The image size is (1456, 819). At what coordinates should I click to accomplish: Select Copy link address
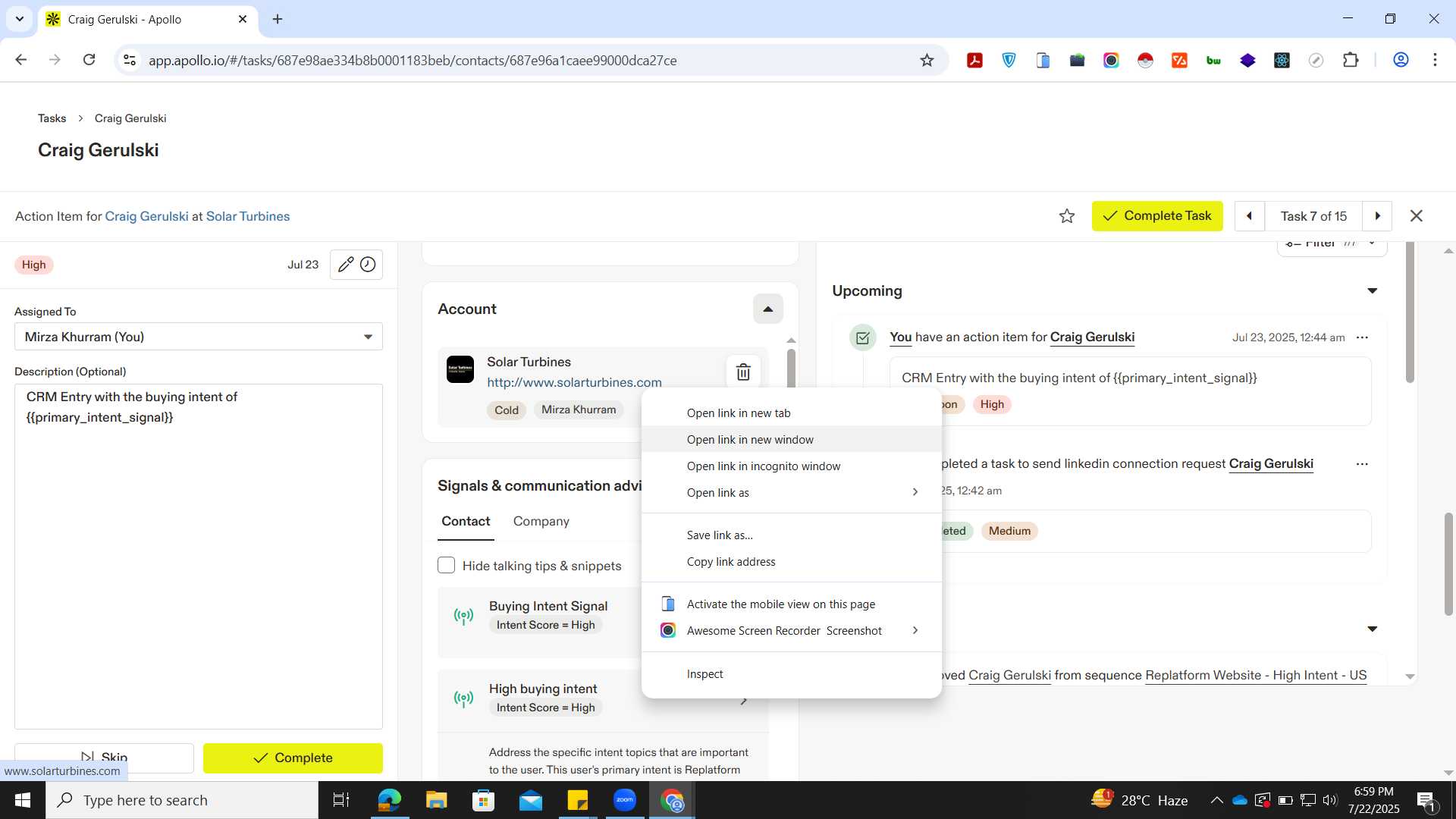coord(792,562)
